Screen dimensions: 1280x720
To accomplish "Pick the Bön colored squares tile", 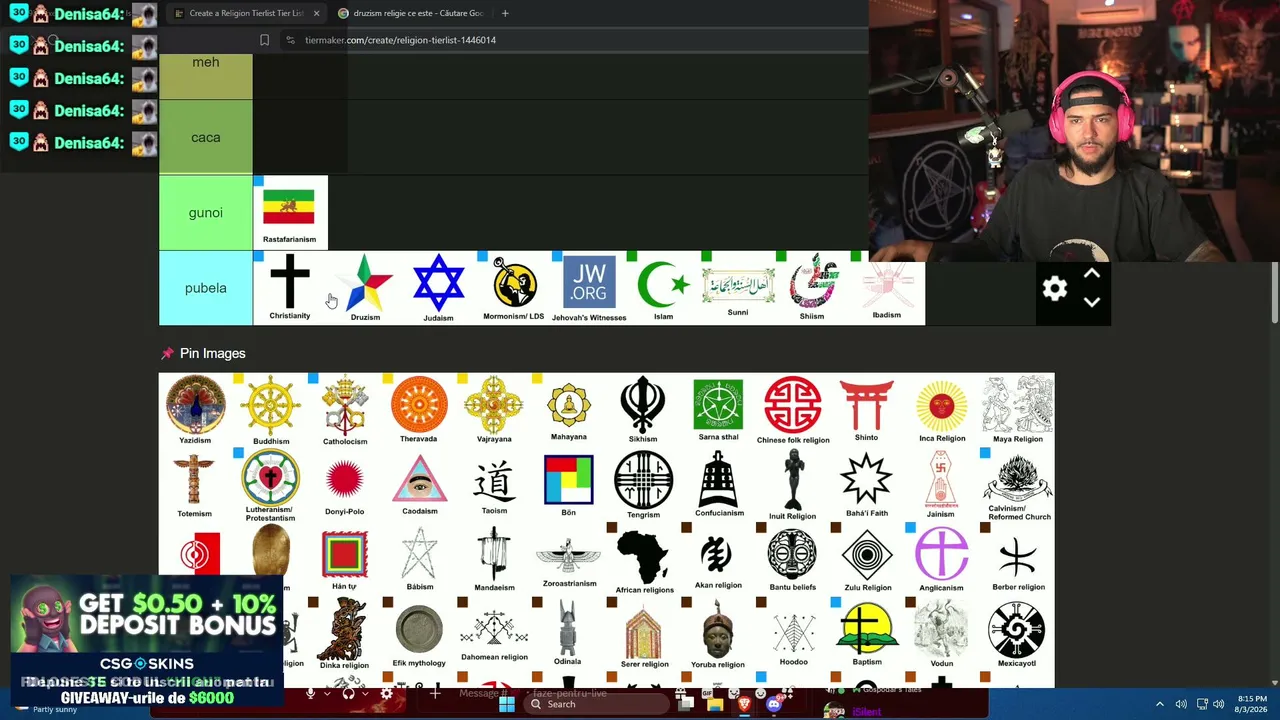I will (569, 485).
